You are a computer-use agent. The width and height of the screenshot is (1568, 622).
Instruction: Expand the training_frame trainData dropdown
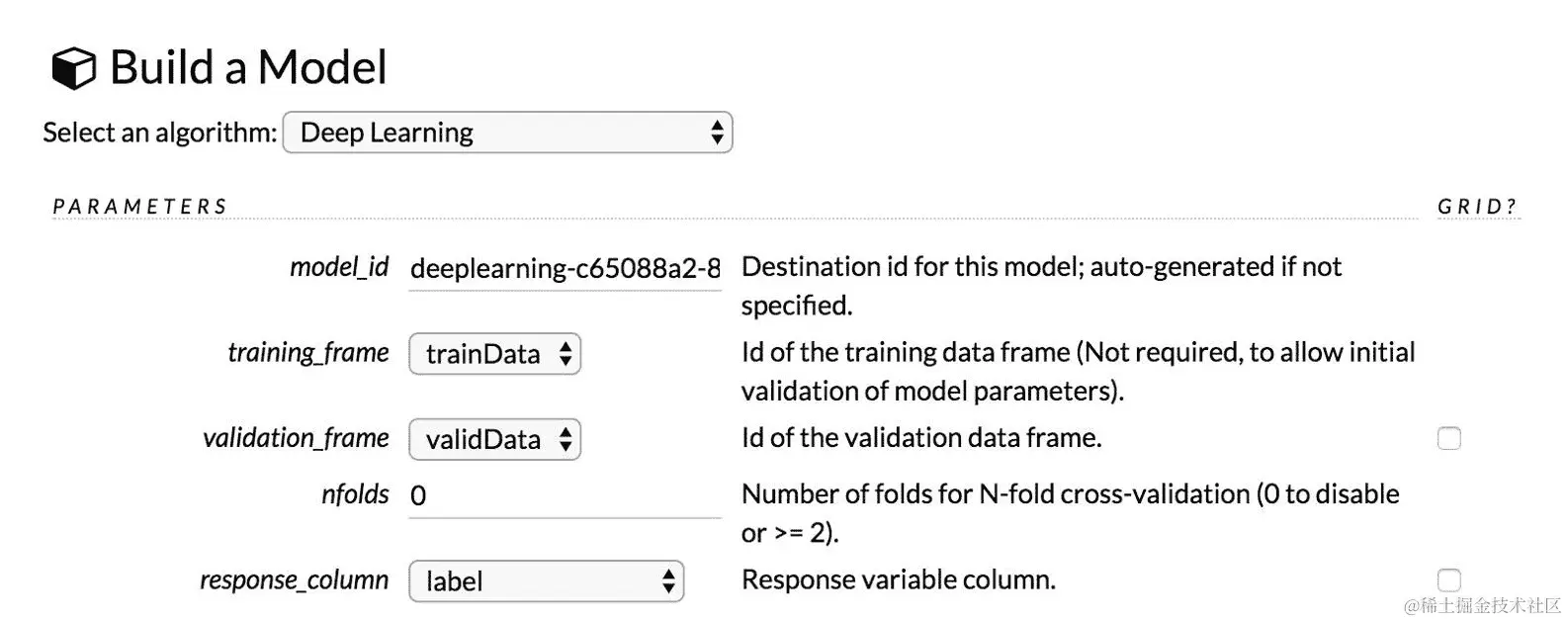point(494,354)
